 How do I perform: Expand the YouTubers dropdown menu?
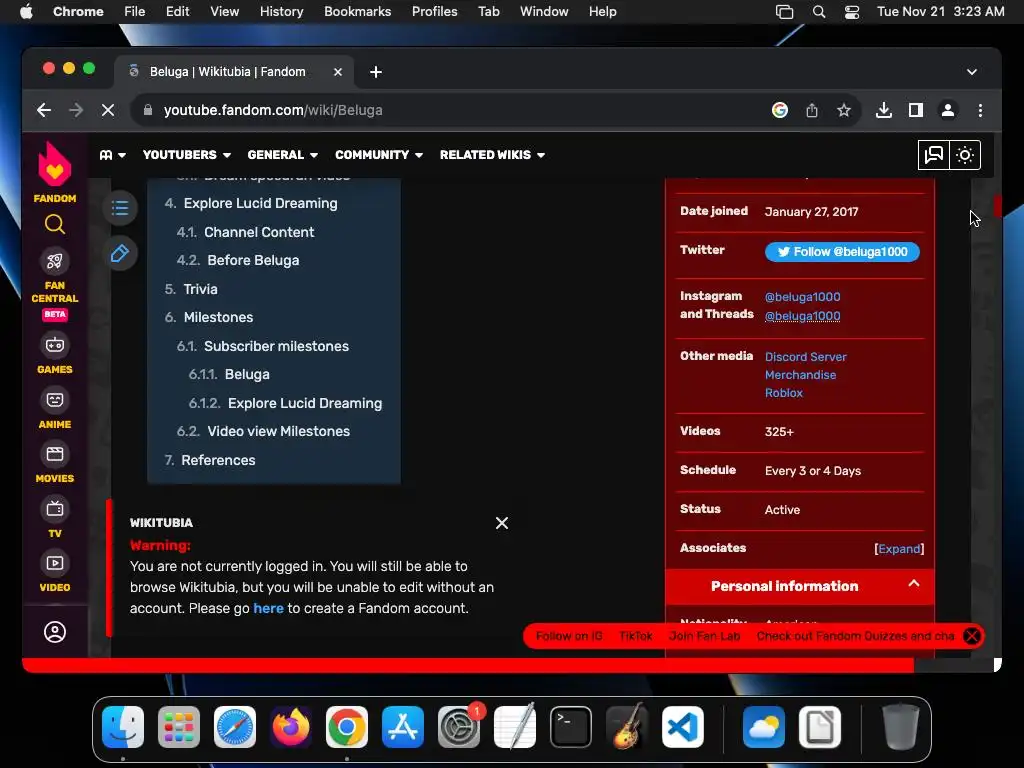187,155
